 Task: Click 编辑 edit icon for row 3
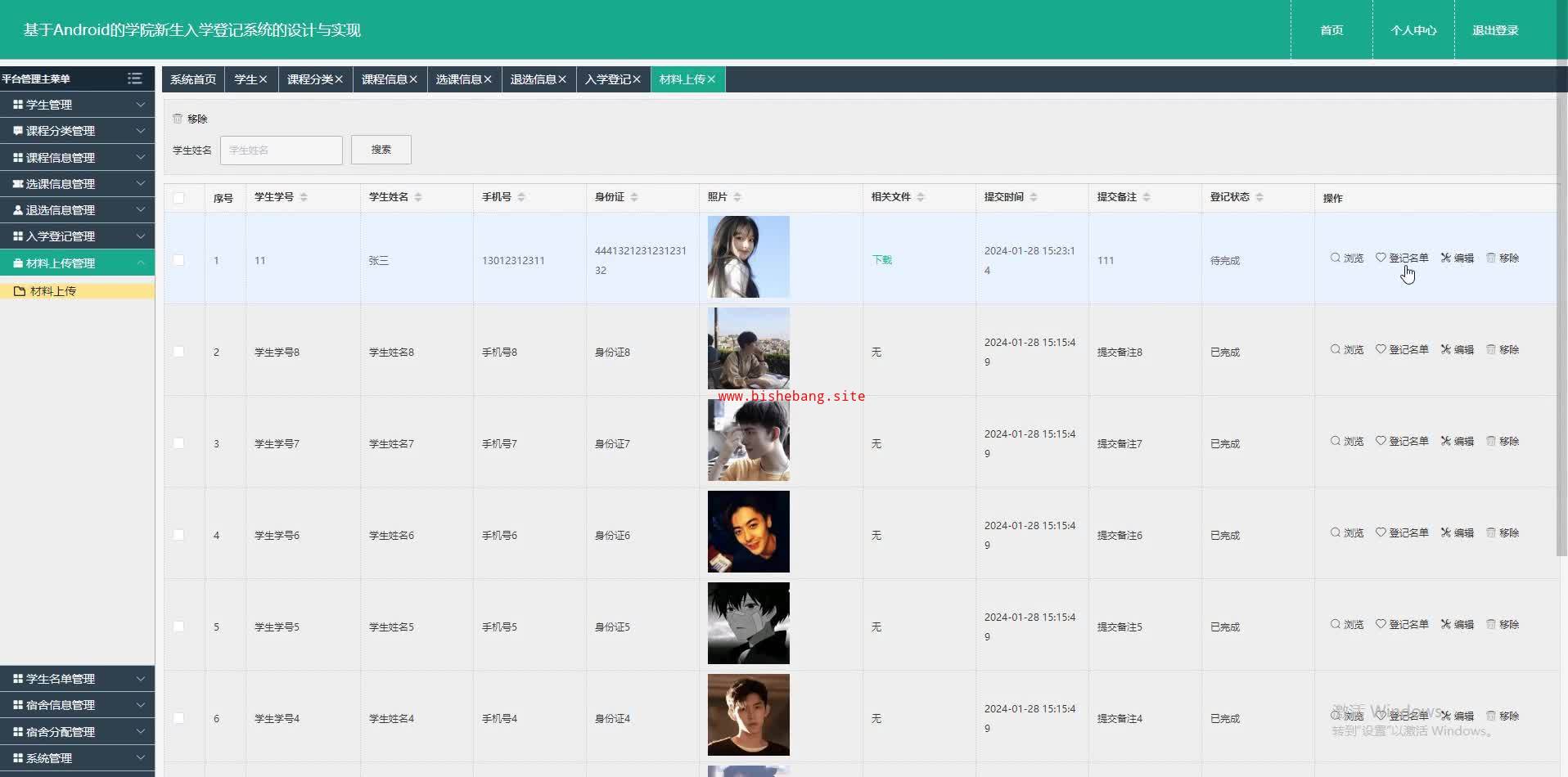point(1446,441)
